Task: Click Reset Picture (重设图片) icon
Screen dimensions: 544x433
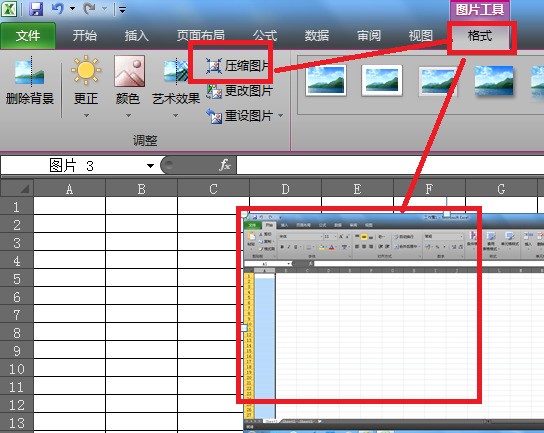Action: tap(214, 116)
